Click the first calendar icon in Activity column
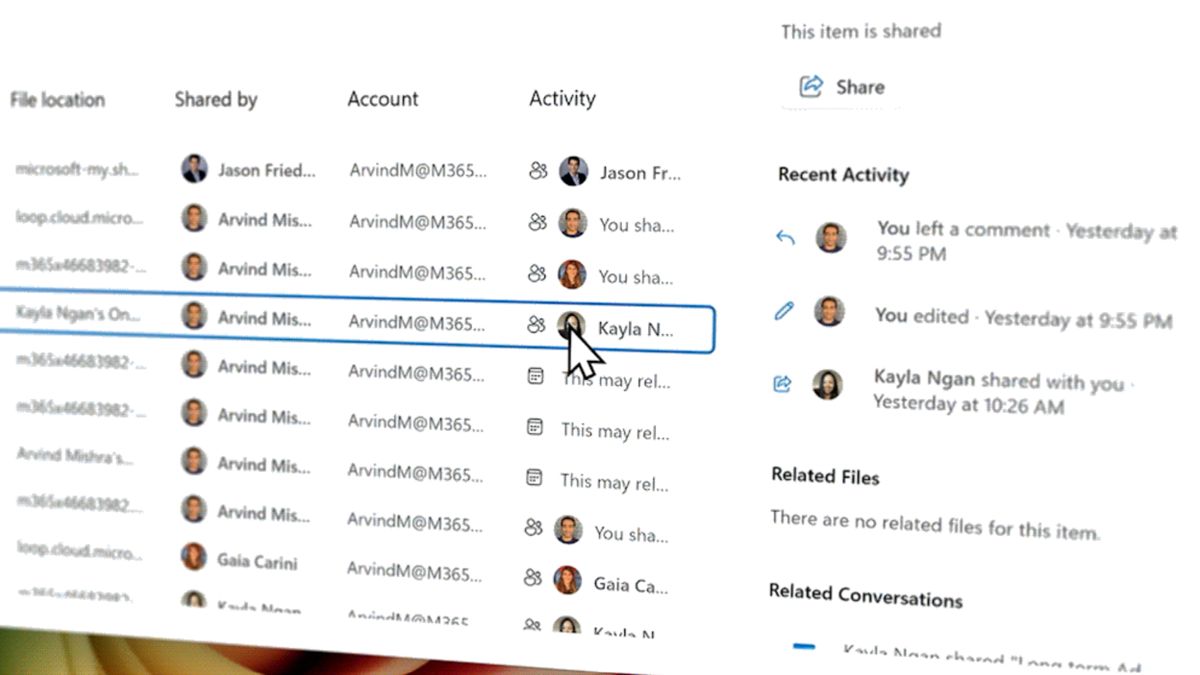 point(536,376)
